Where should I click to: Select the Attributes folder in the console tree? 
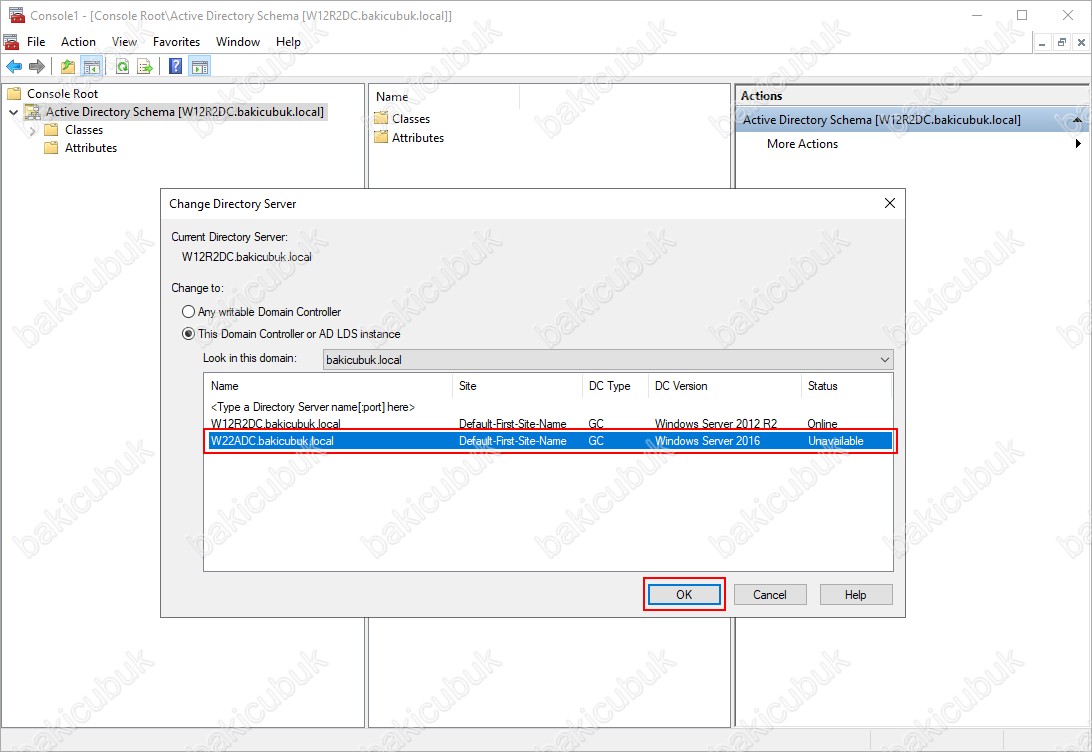[x=91, y=148]
